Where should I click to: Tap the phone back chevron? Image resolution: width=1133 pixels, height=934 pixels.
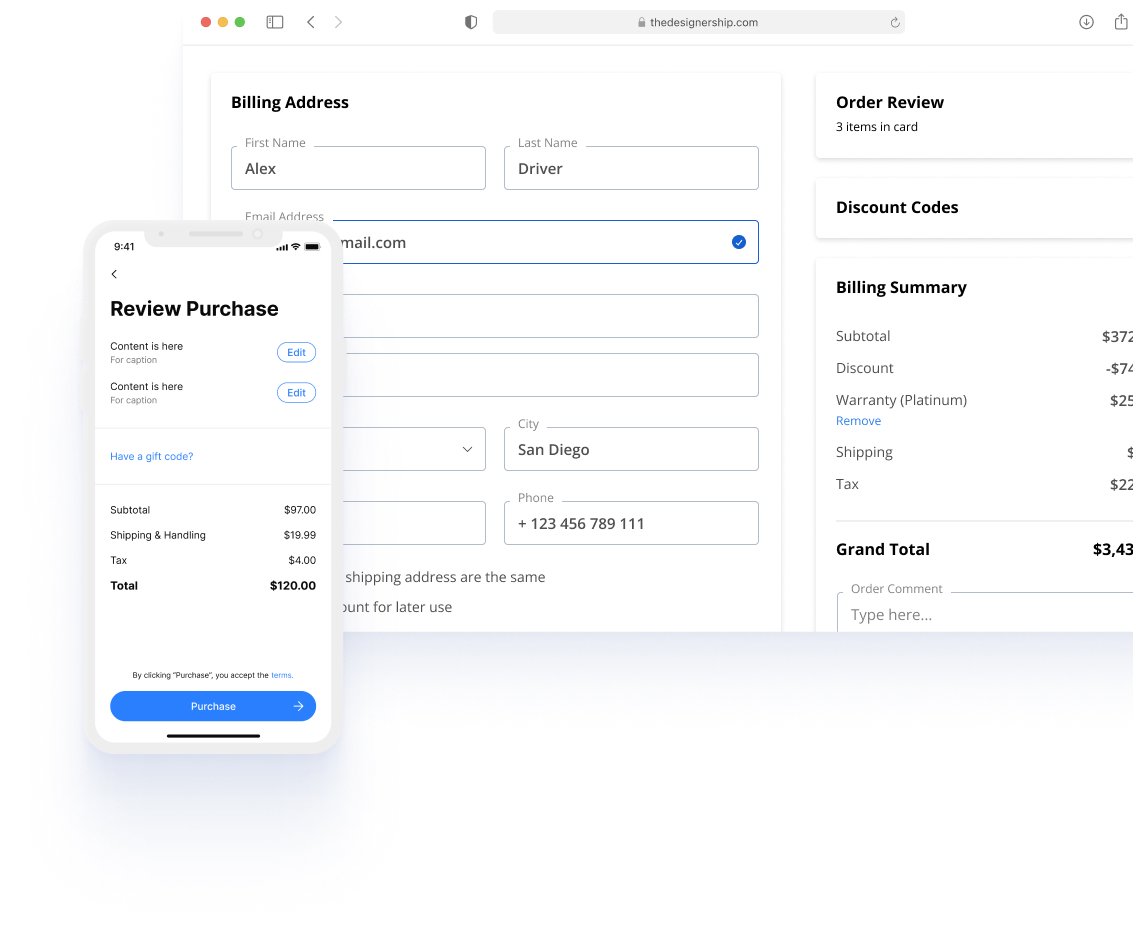[x=114, y=274]
